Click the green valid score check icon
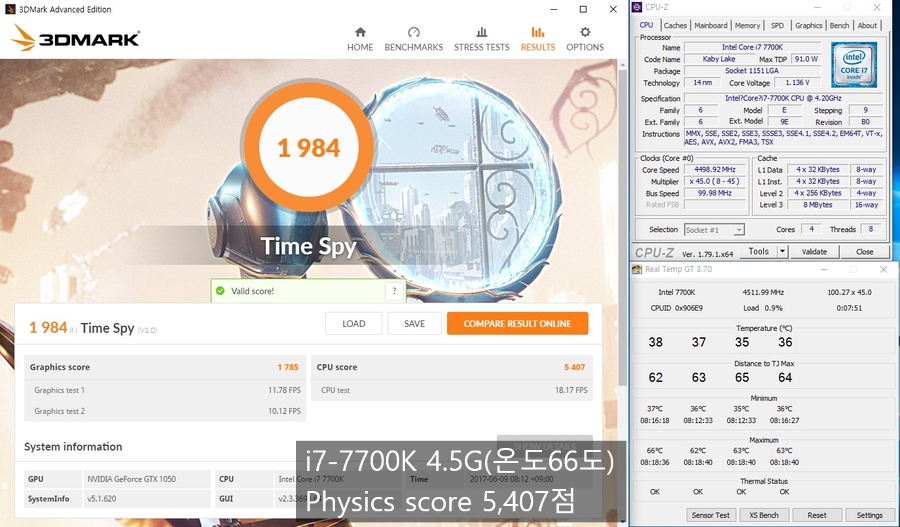The width and height of the screenshot is (900, 527). click(220, 291)
